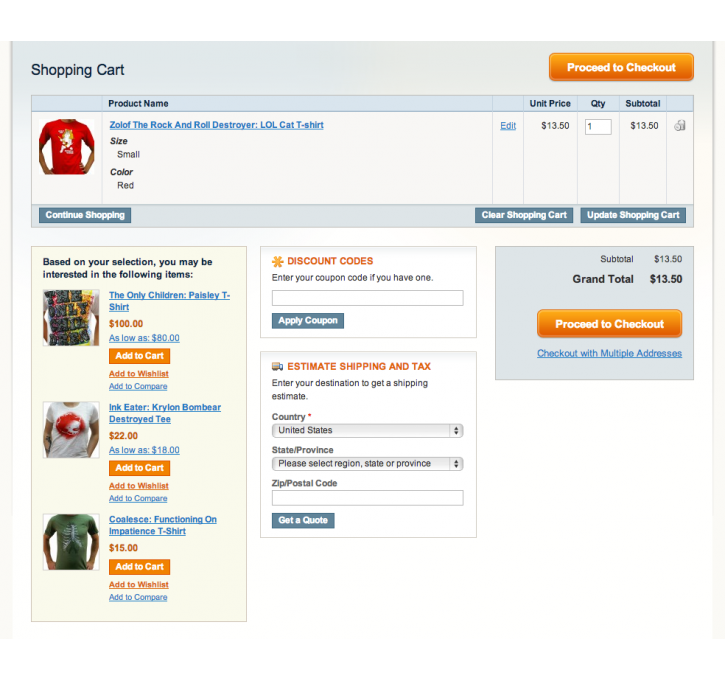Continue Shopping button
Viewport: 725px width, 680px height.
pyautogui.click(x=85, y=215)
